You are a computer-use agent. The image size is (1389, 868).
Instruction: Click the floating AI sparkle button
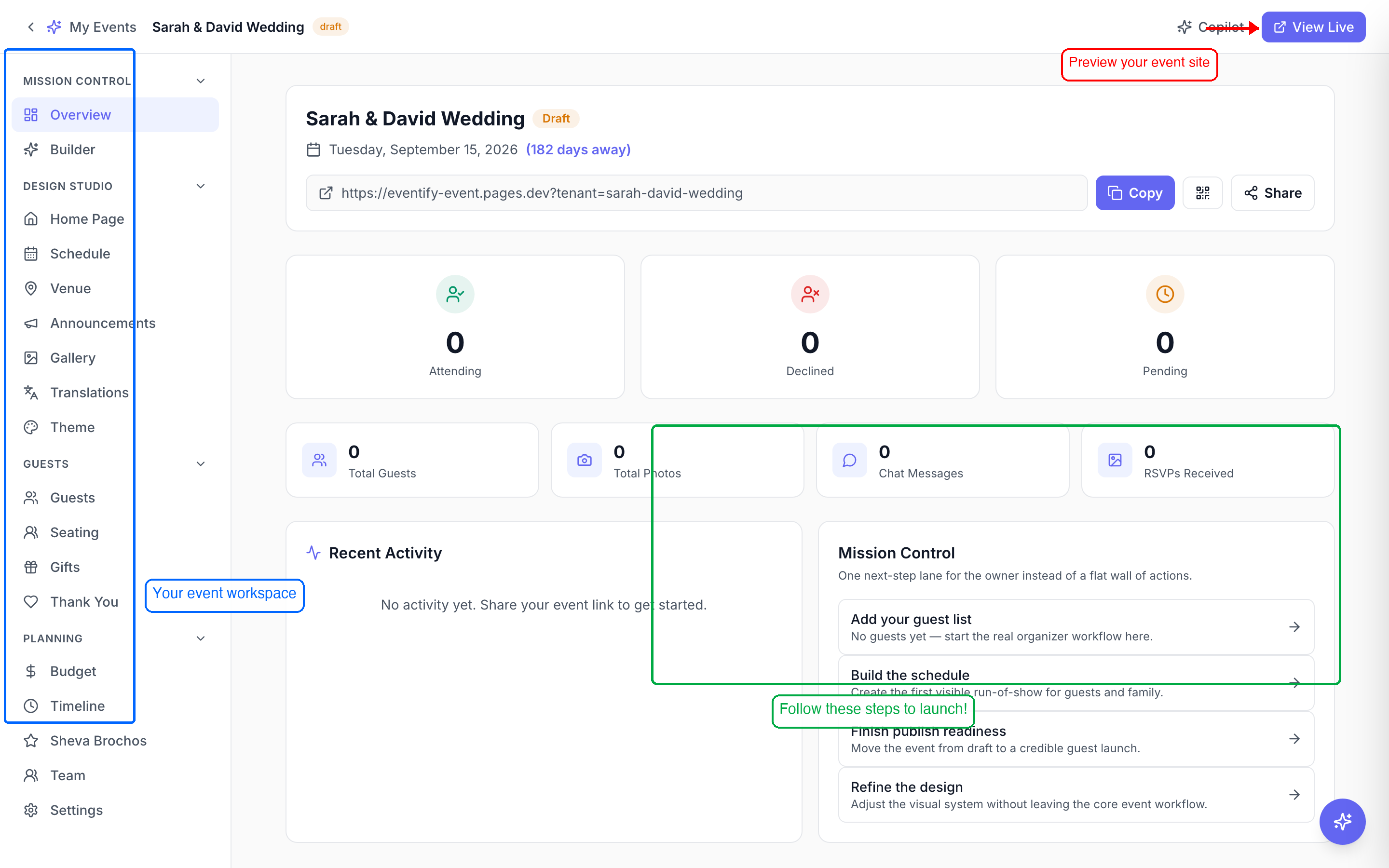(x=1342, y=822)
